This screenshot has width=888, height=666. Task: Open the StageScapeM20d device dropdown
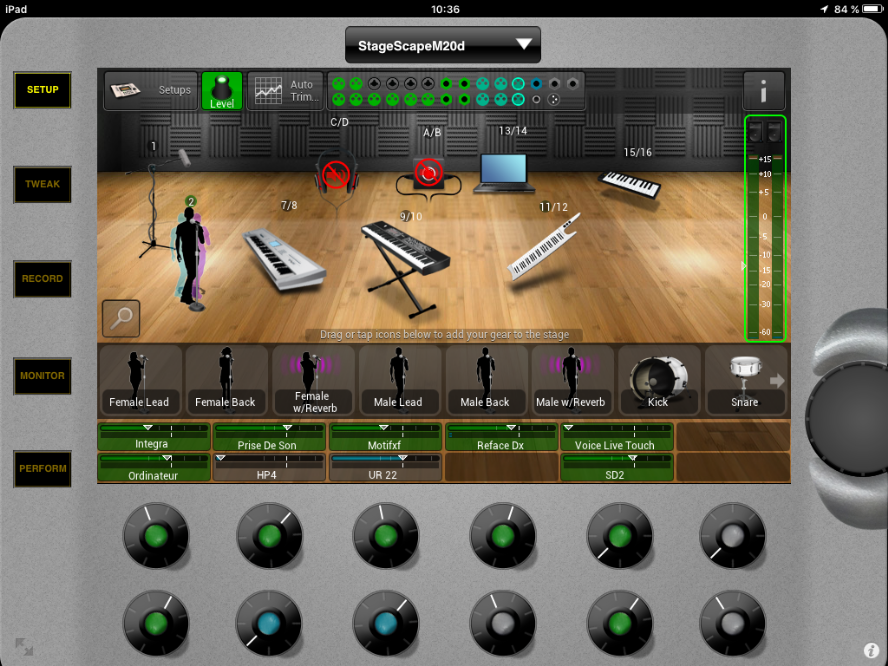tap(442, 45)
